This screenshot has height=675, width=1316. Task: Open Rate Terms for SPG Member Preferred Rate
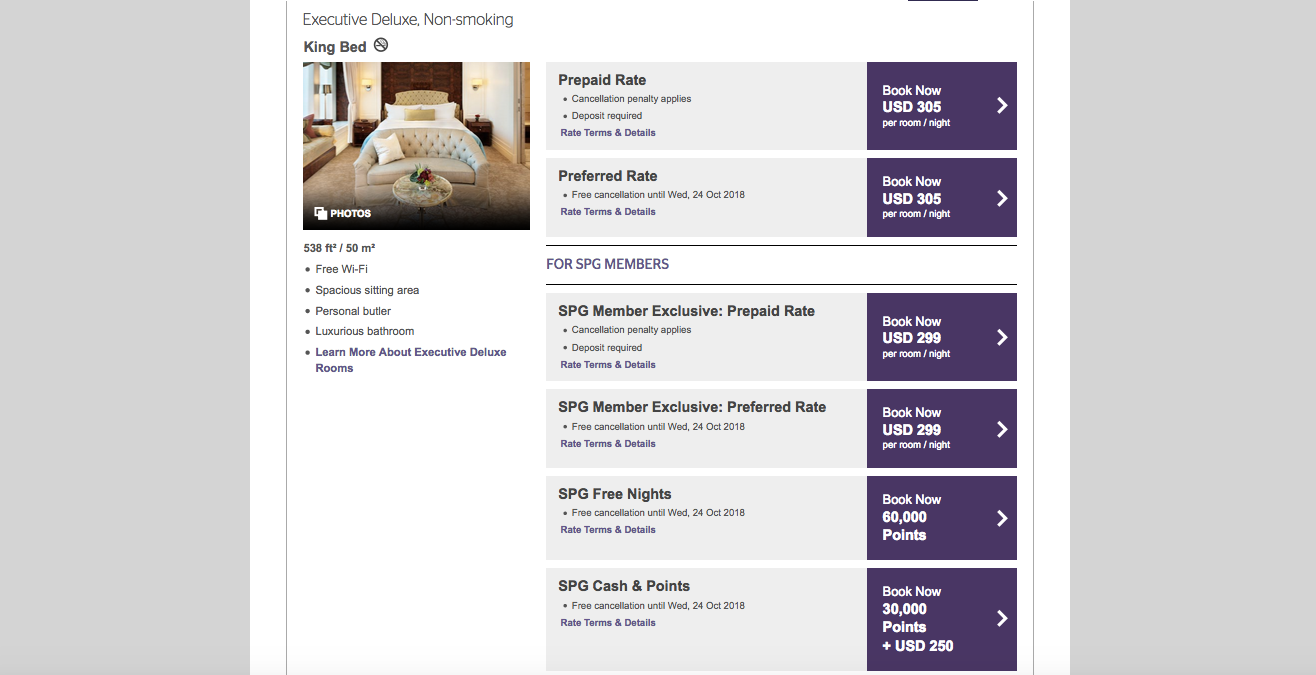coord(608,444)
